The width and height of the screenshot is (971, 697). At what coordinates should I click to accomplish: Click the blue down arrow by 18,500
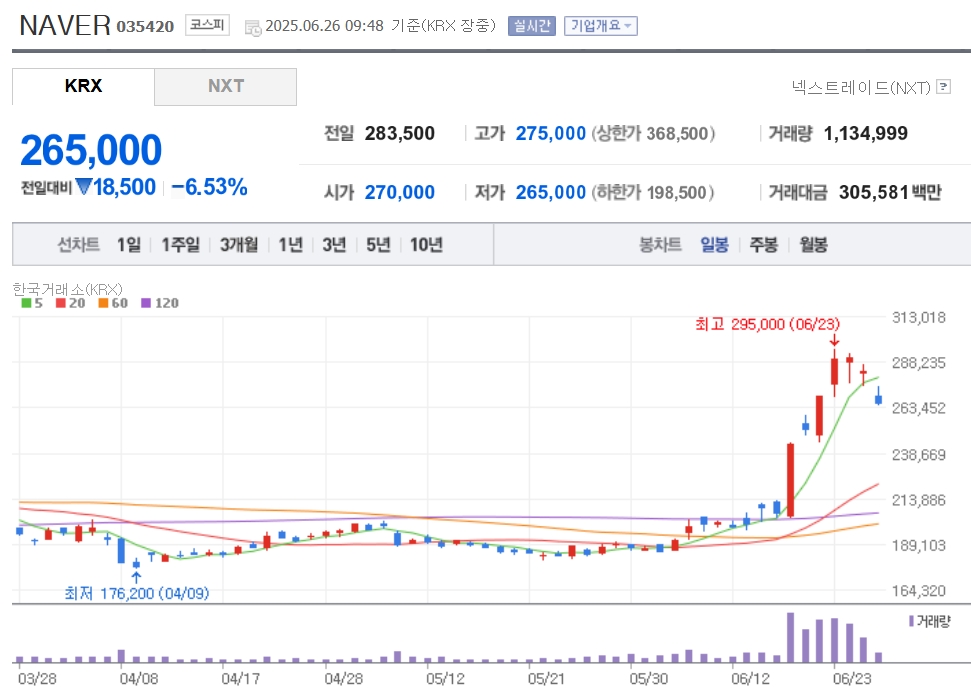(83, 186)
